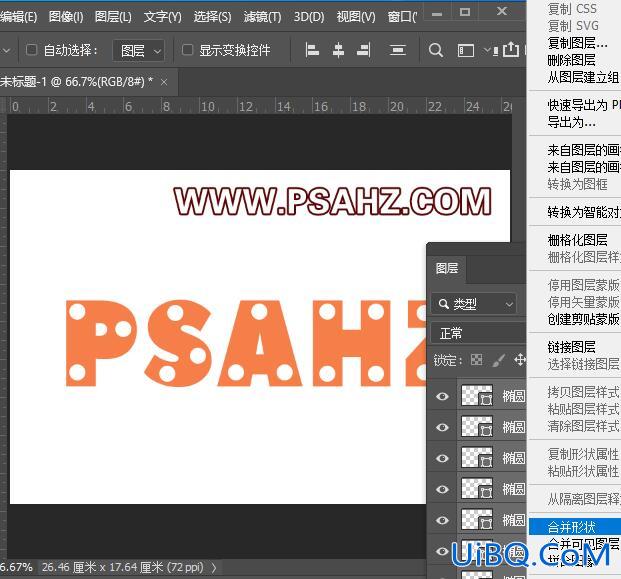Toggle the 自动选择 checkbox
The width and height of the screenshot is (621, 579).
[31, 50]
